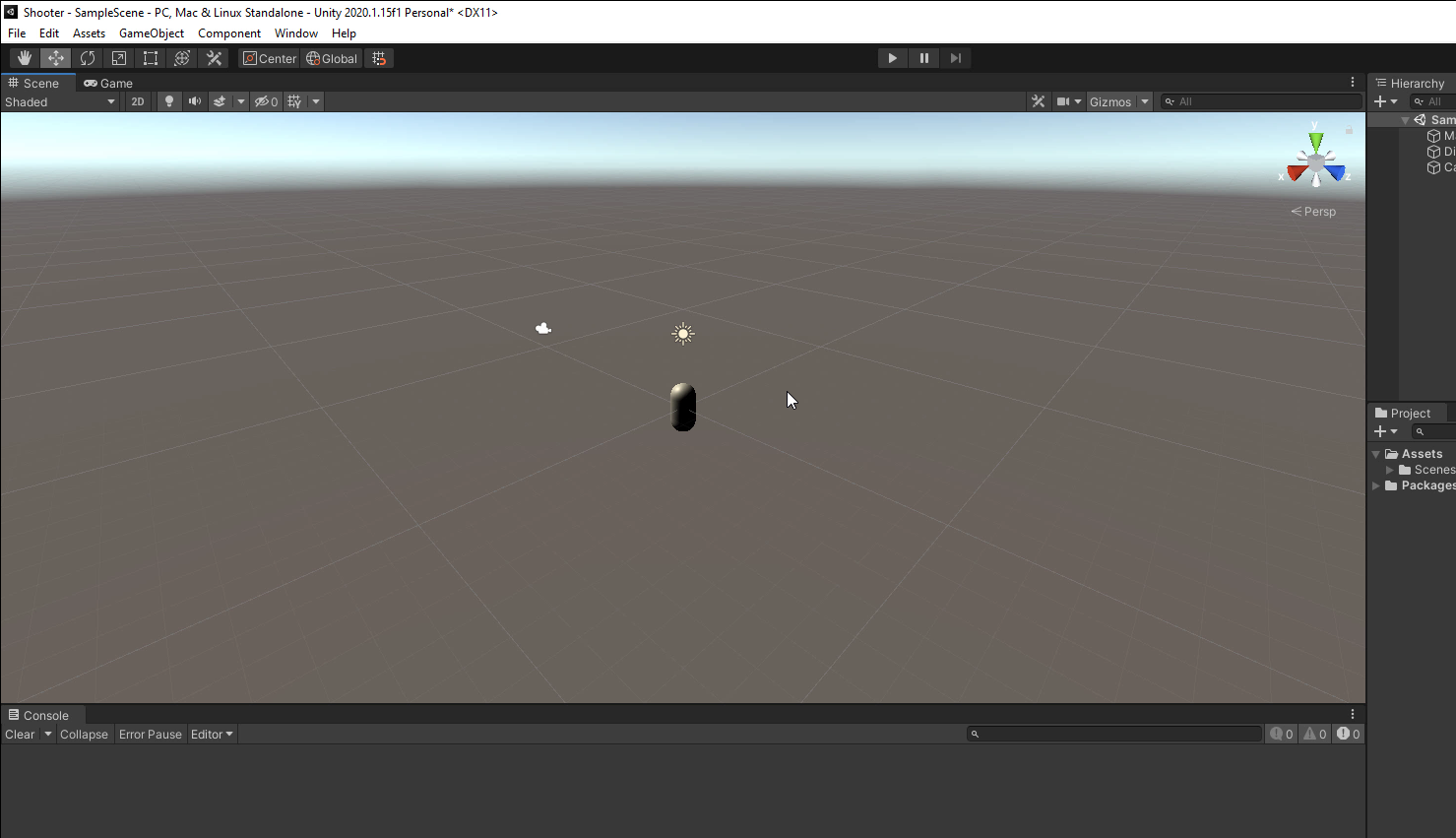Pick the Scale tool
Image resolution: width=1456 pixels, height=838 pixels.
119,58
